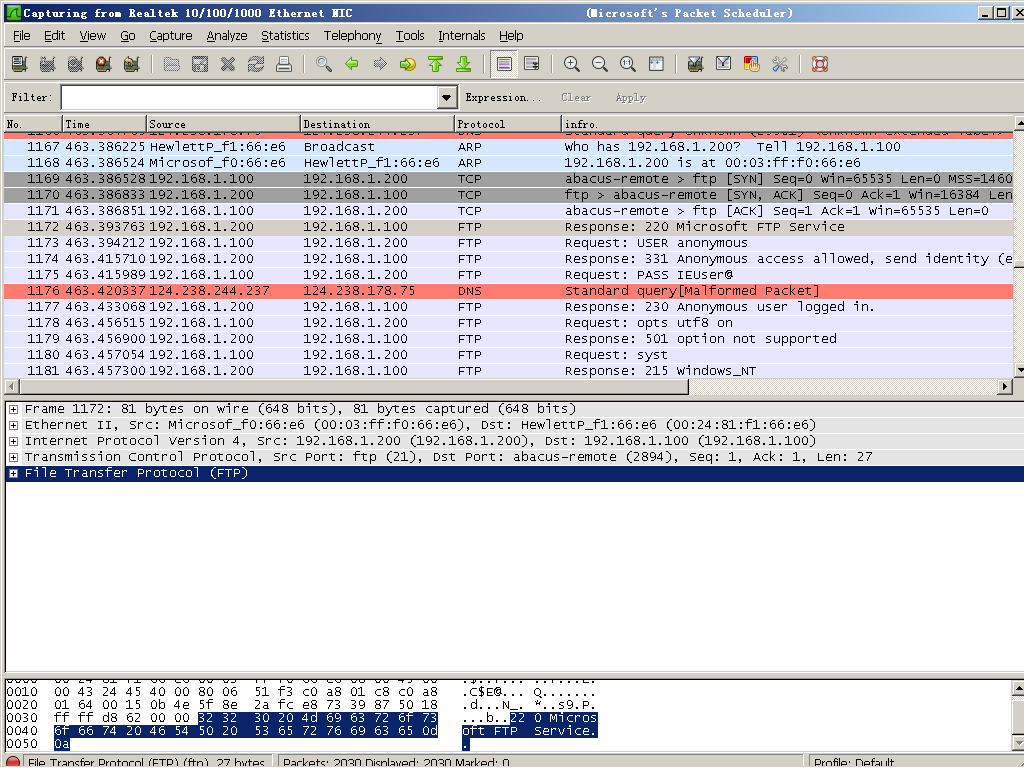Click the Expression... button
This screenshot has height=768, width=1024.
pyautogui.click(x=503, y=97)
